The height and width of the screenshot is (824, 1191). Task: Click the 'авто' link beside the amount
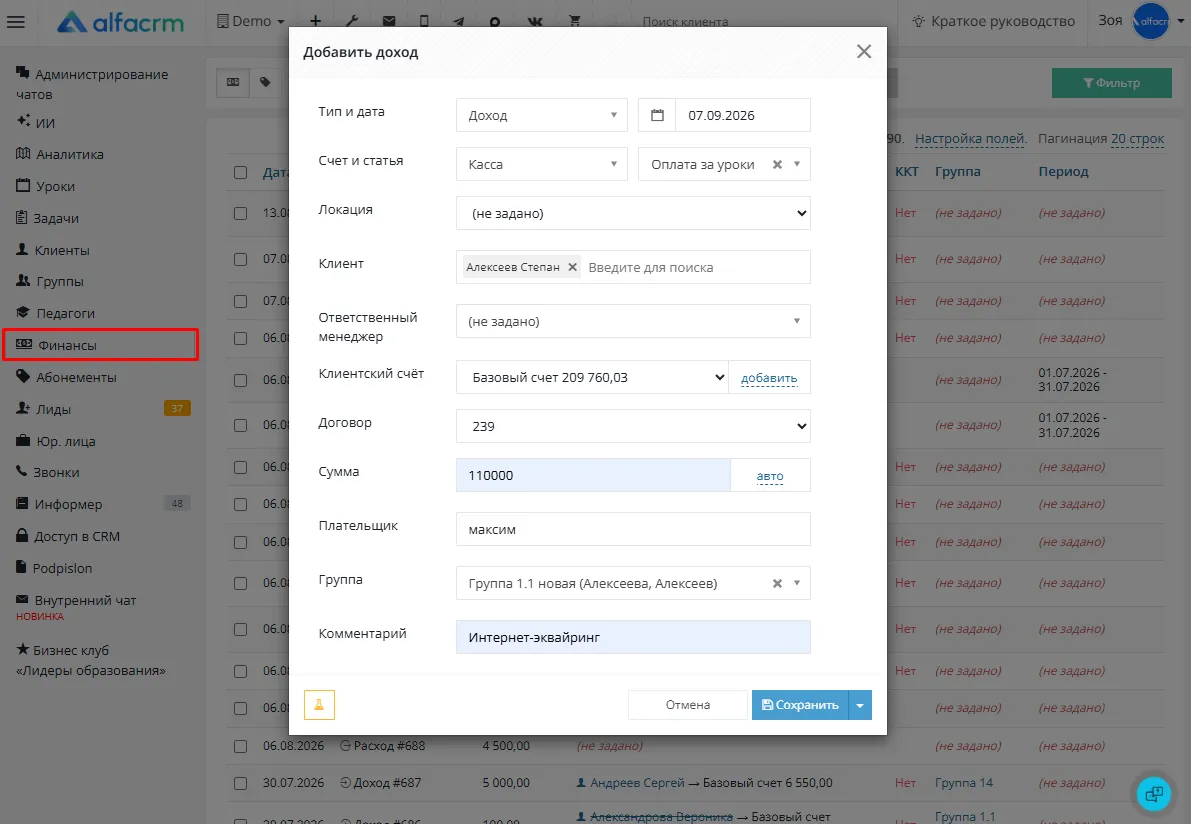(769, 476)
